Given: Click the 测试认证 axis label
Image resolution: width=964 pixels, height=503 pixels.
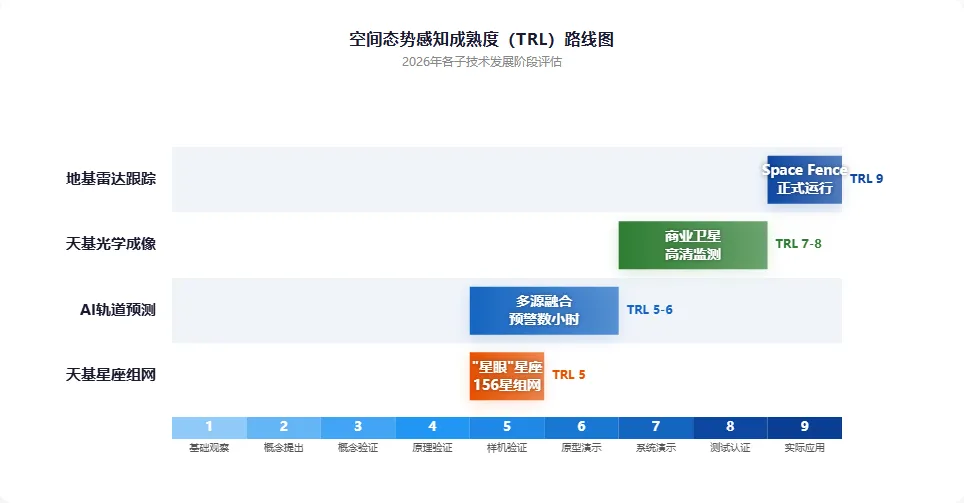Looking at the screenshot, I should 730,448.
